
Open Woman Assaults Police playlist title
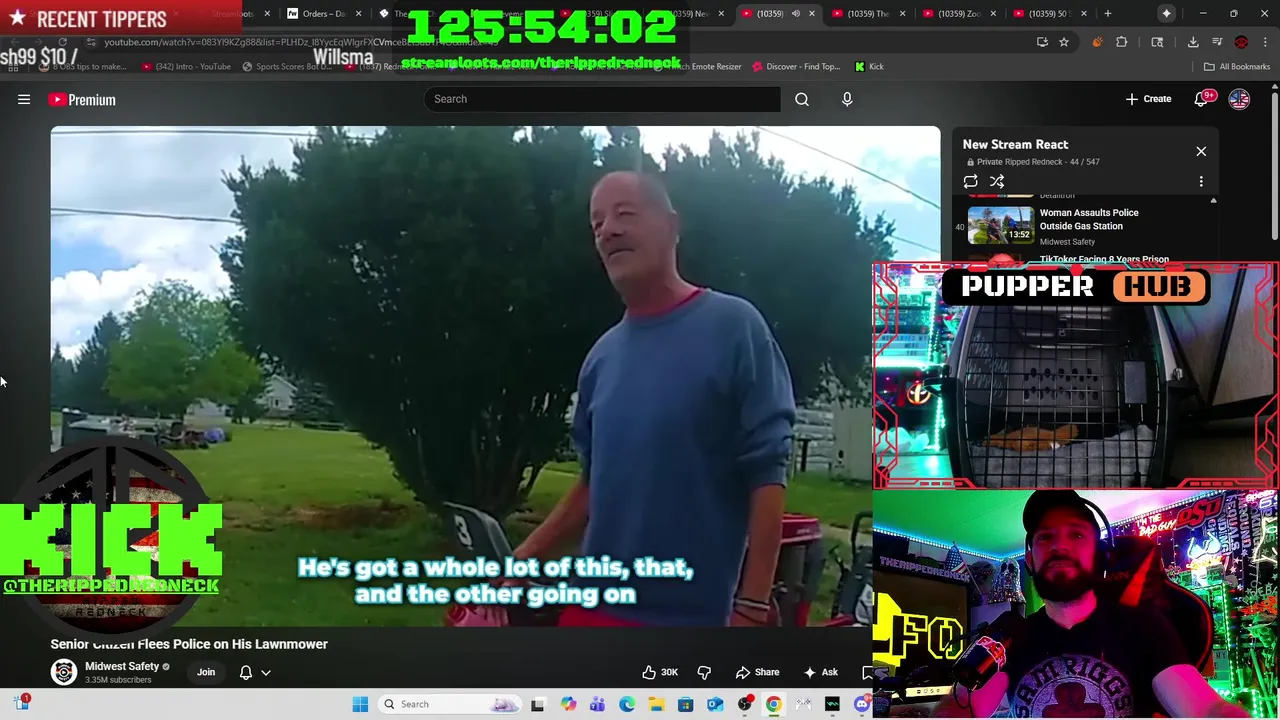(1089, 219)
